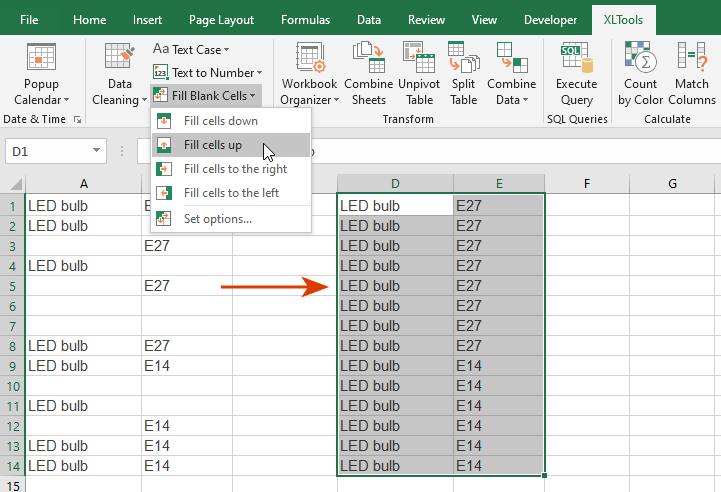The width and height of the screenshot is (721, 492).
Task: Select column E header
Action: (499, 184)
